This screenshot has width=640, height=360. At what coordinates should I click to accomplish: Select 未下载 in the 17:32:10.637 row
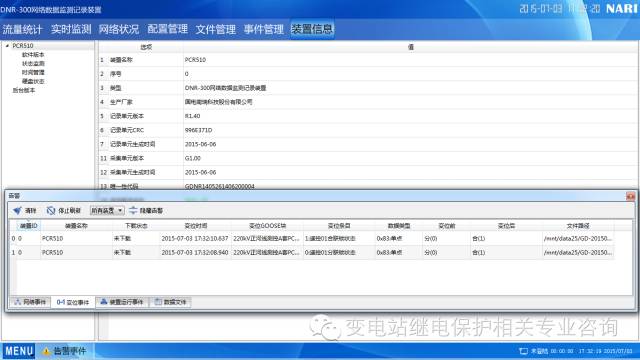122,238
